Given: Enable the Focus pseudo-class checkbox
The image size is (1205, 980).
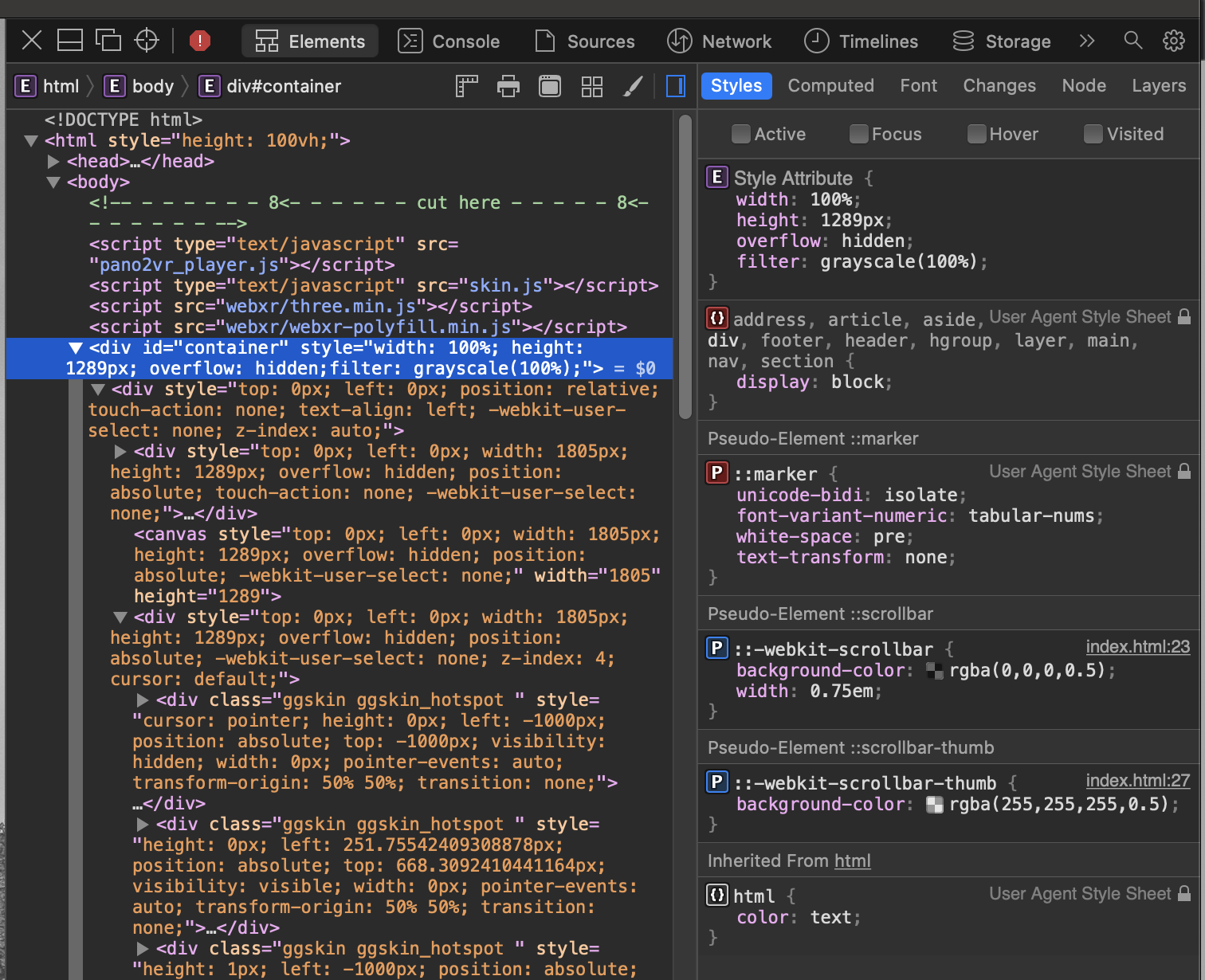Looking at the screenshot, I should [858, 134].
